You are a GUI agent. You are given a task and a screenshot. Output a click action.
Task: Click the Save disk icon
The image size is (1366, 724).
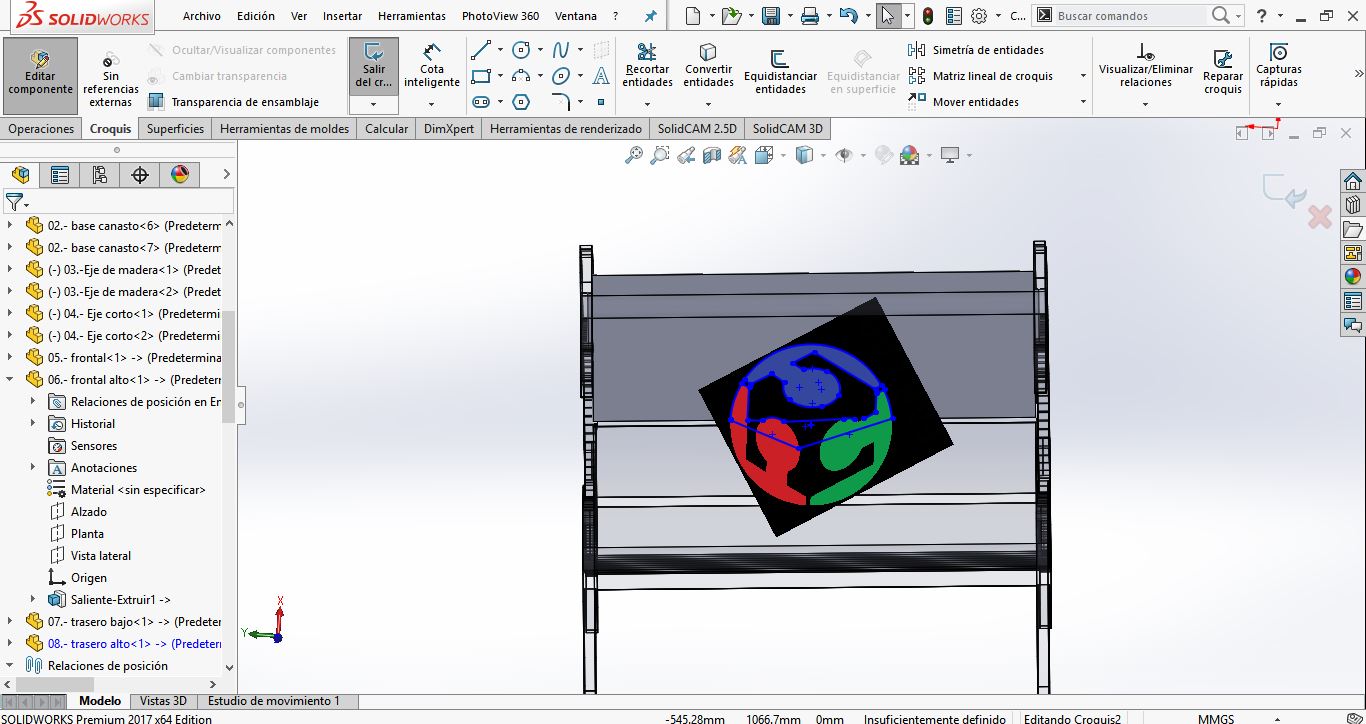(770, 16)
